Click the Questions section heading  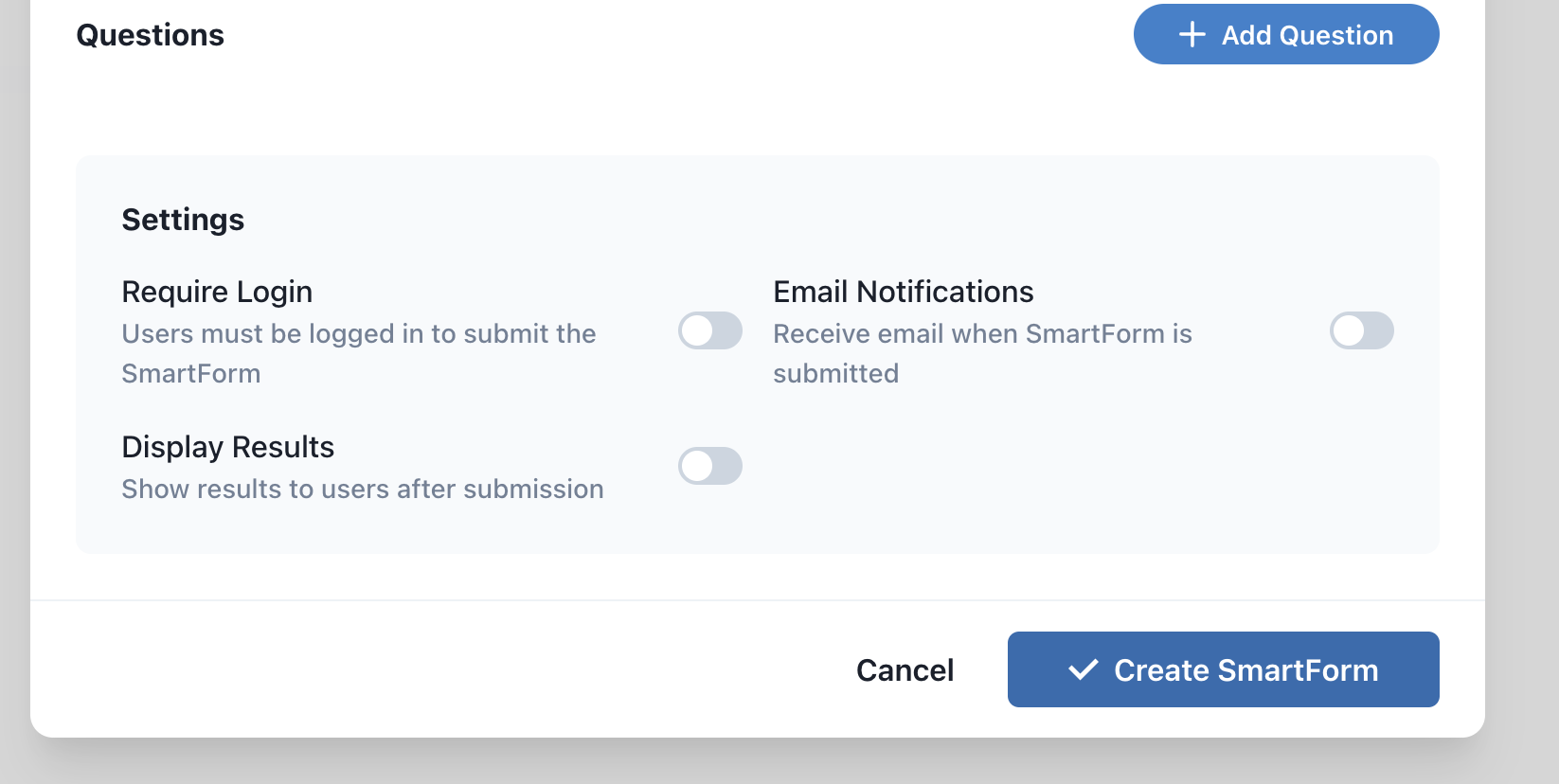click(150, 35)
